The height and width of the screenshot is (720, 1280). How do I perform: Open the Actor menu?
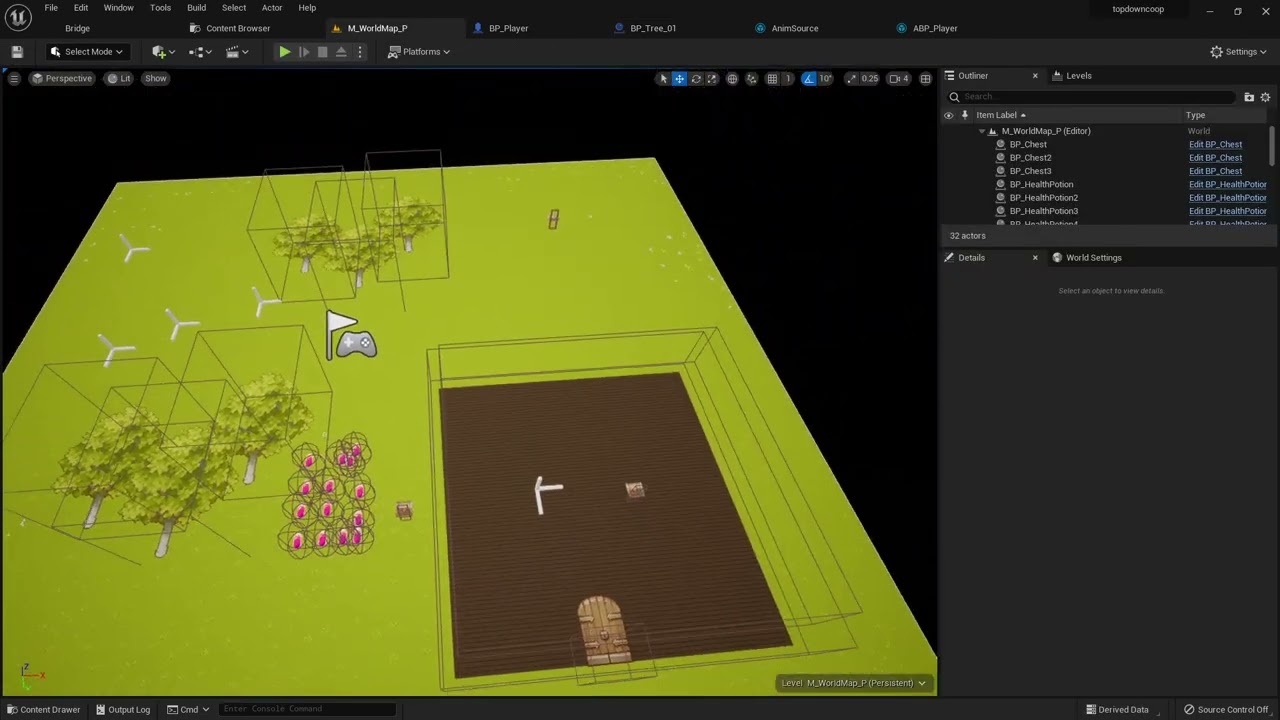click(x=272, y=8)
